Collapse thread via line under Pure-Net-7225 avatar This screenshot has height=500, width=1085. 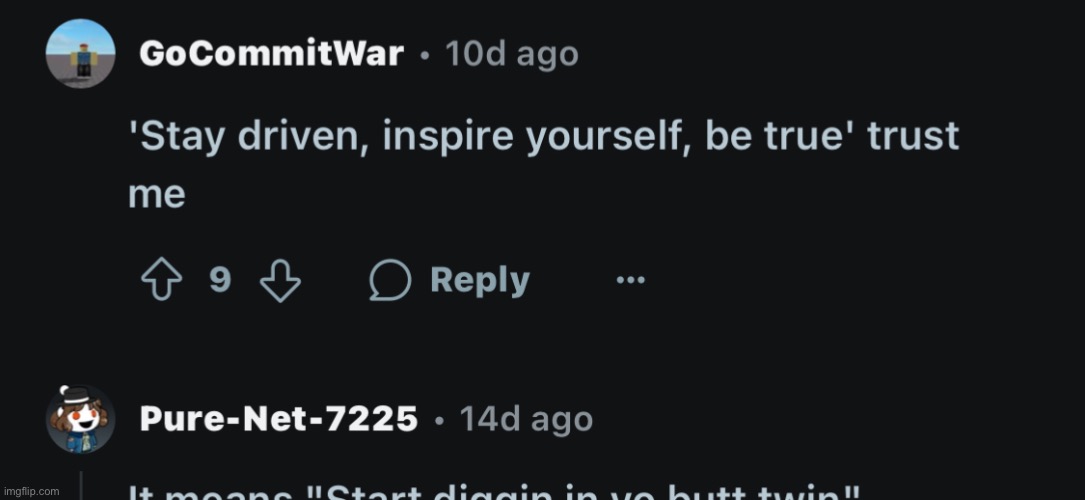click(82, 485)
